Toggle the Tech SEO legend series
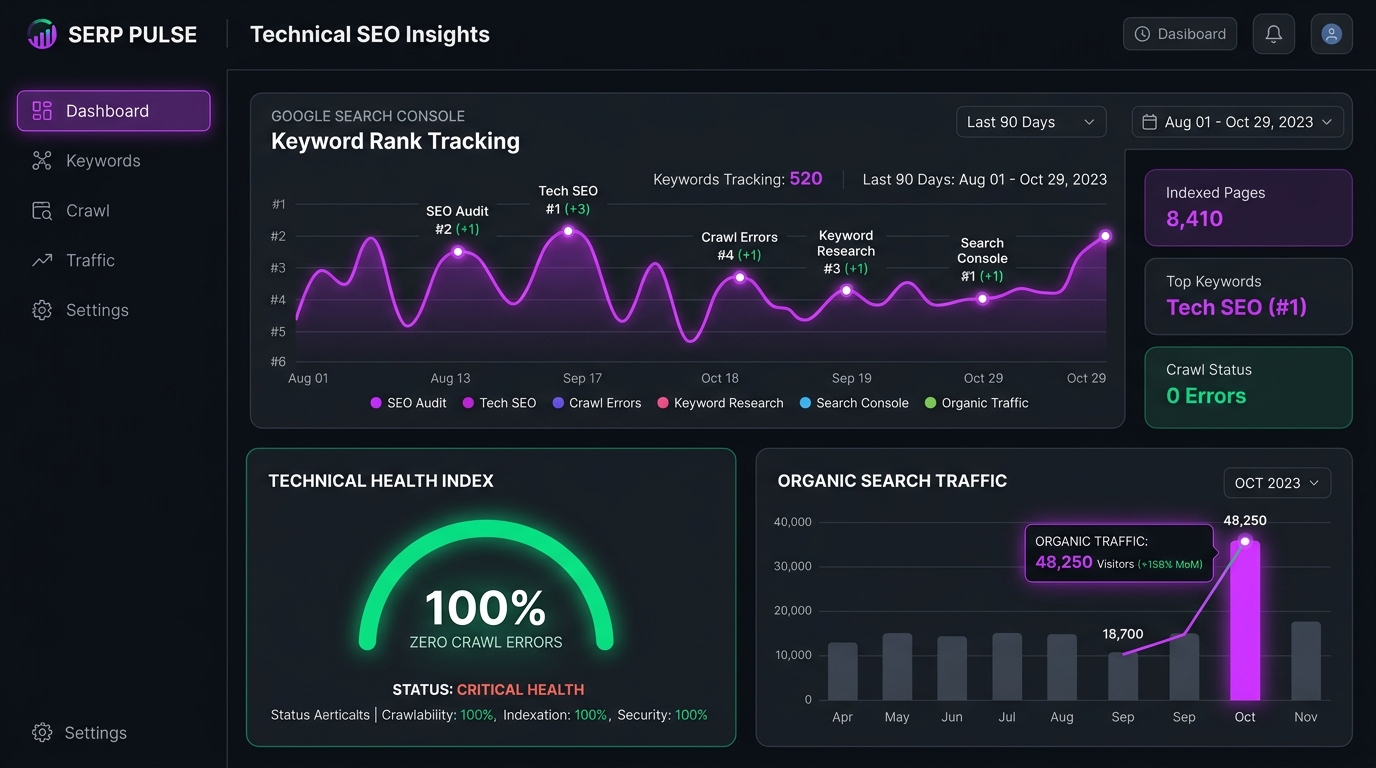Viewport: 1376px width, 768px height. tap(499, 403)
